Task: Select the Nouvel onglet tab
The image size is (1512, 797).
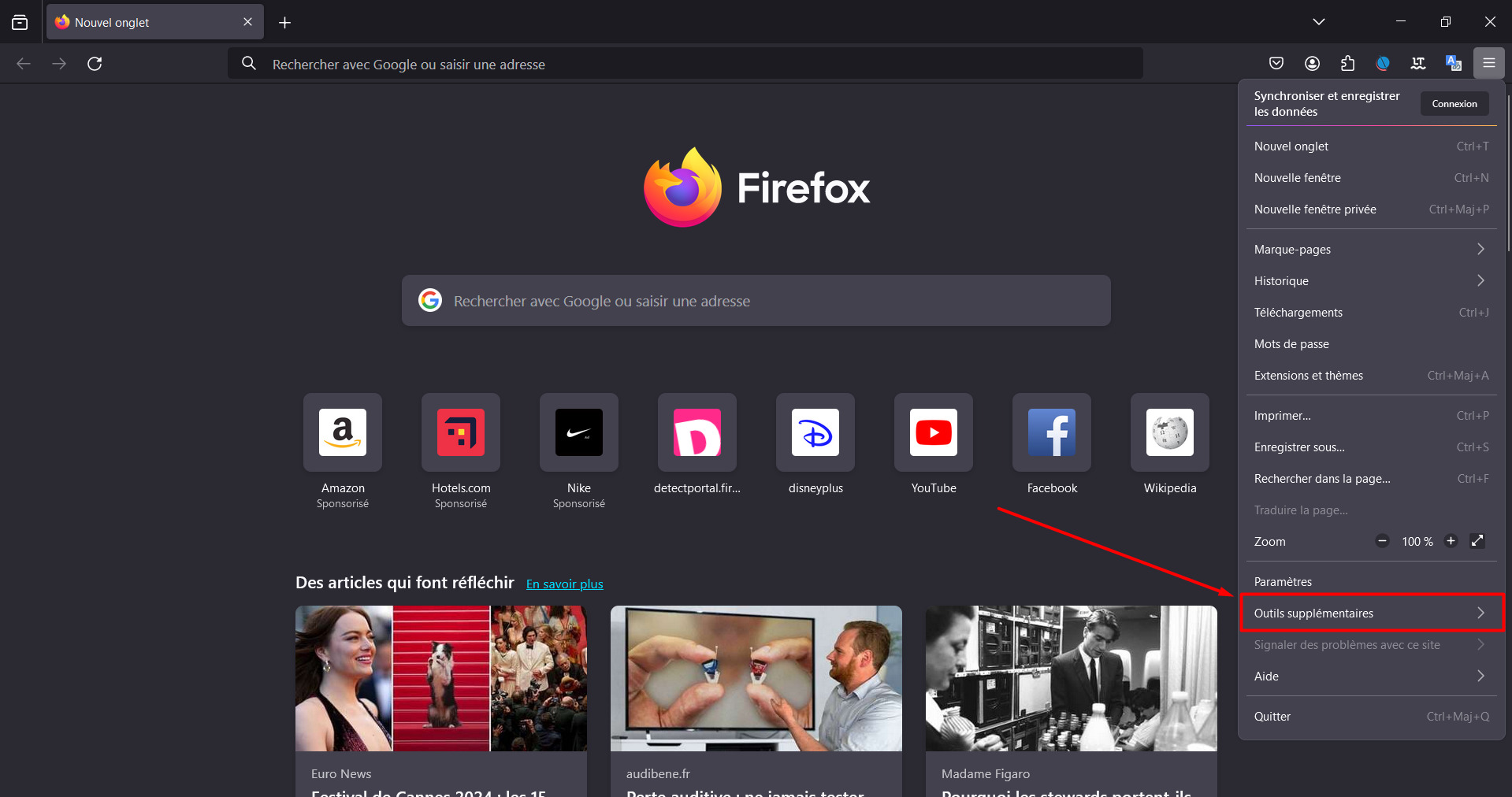Action: (x=155, y=22)
